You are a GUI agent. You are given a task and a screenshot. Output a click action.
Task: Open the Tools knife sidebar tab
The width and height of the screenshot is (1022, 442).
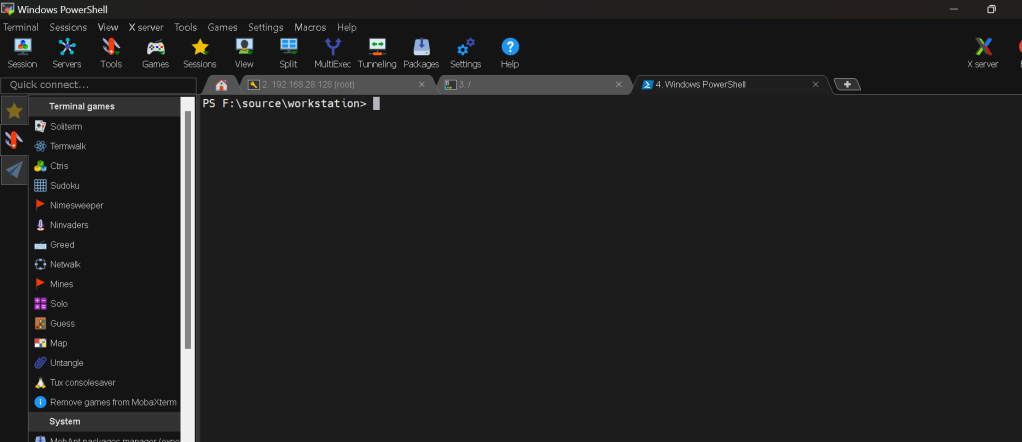coord(14,140)
